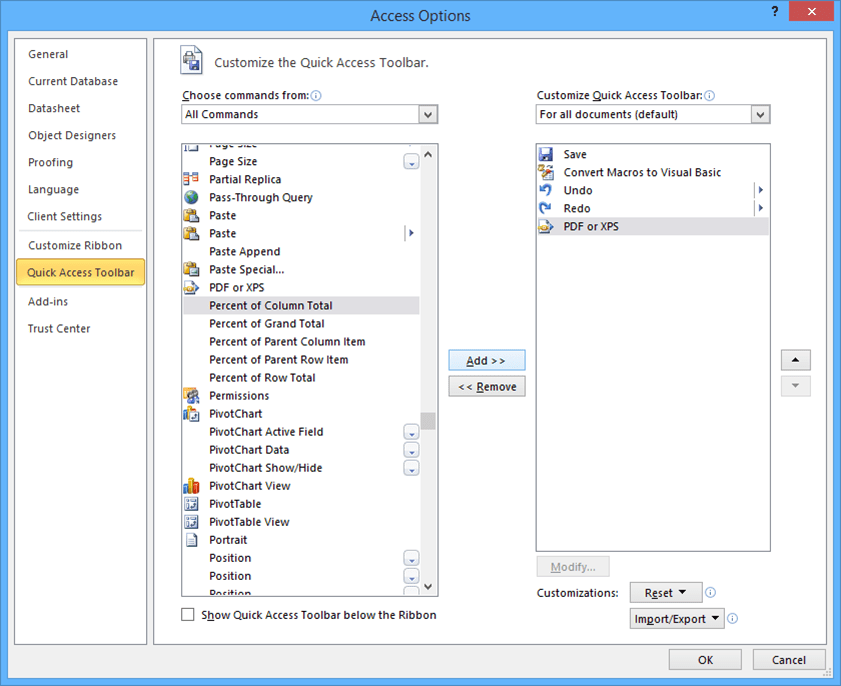Open the Trust Center section
The width and height of the screenshot is (841, 686).
pyautogui.click(x=61, y=328)
